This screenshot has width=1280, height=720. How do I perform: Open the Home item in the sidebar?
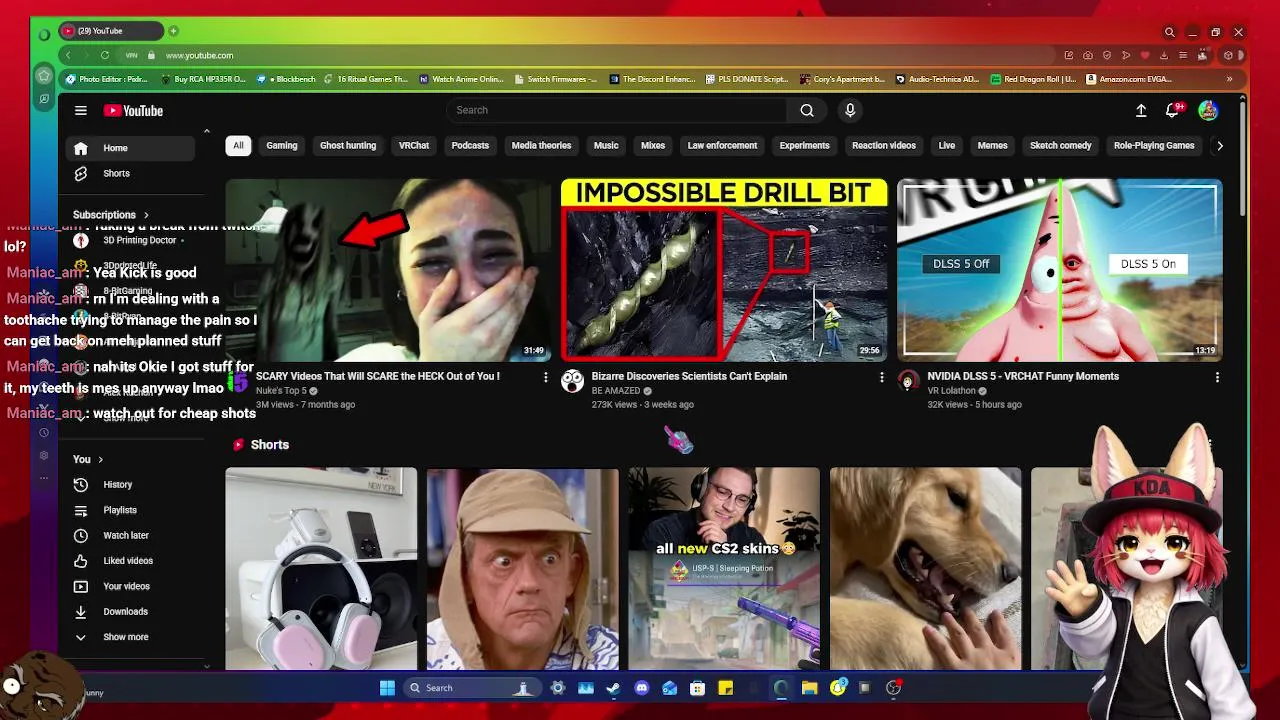pos(130,148)
